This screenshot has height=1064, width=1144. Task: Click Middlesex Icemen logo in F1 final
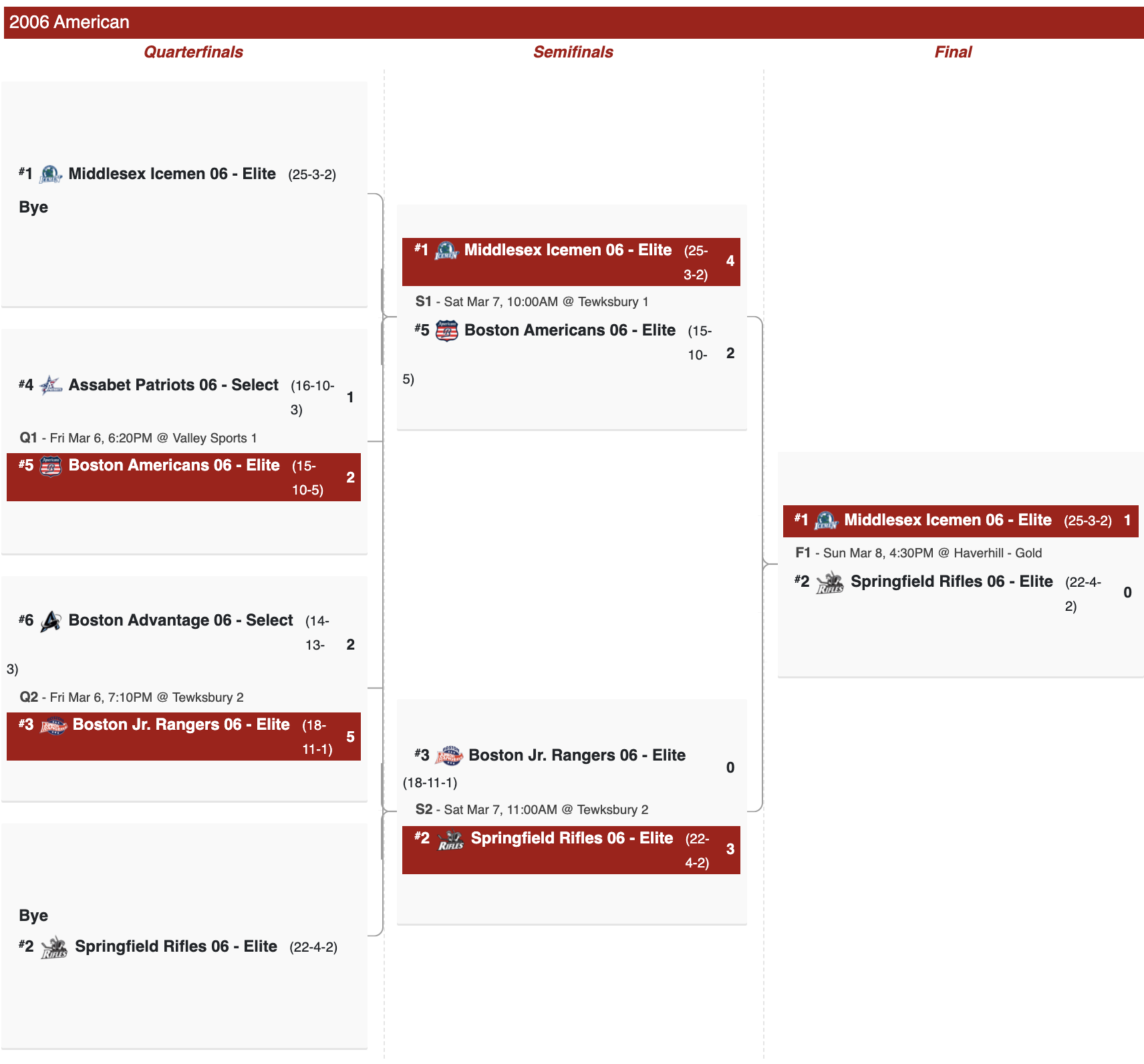click(x=827, y=521)
